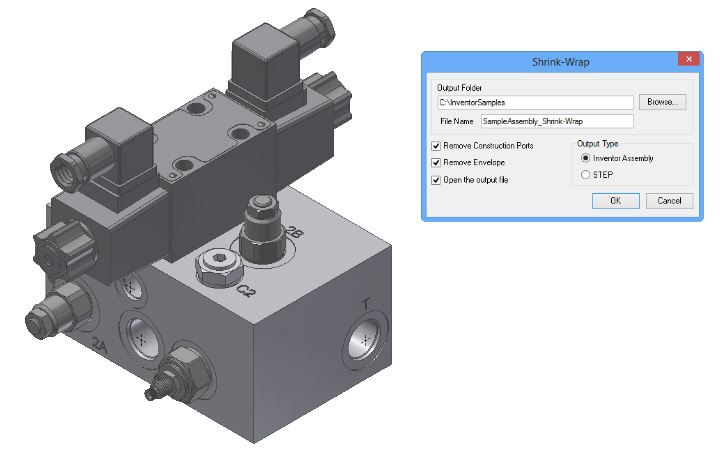
Task: Disable Open the output file option
Action: point(436,180)
